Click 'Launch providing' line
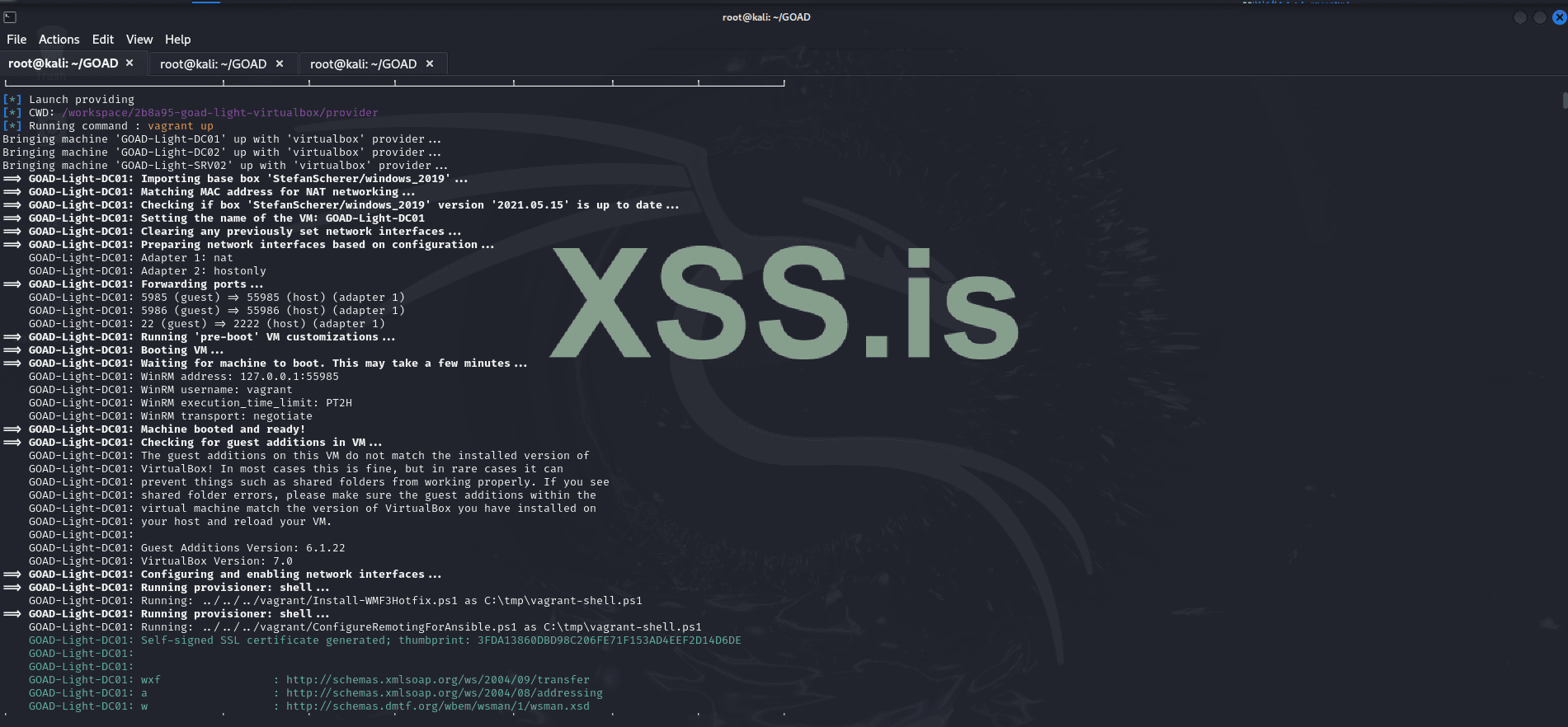This screenshot has width=1568, height=727. pyautogui.click(x=68, y=100)
